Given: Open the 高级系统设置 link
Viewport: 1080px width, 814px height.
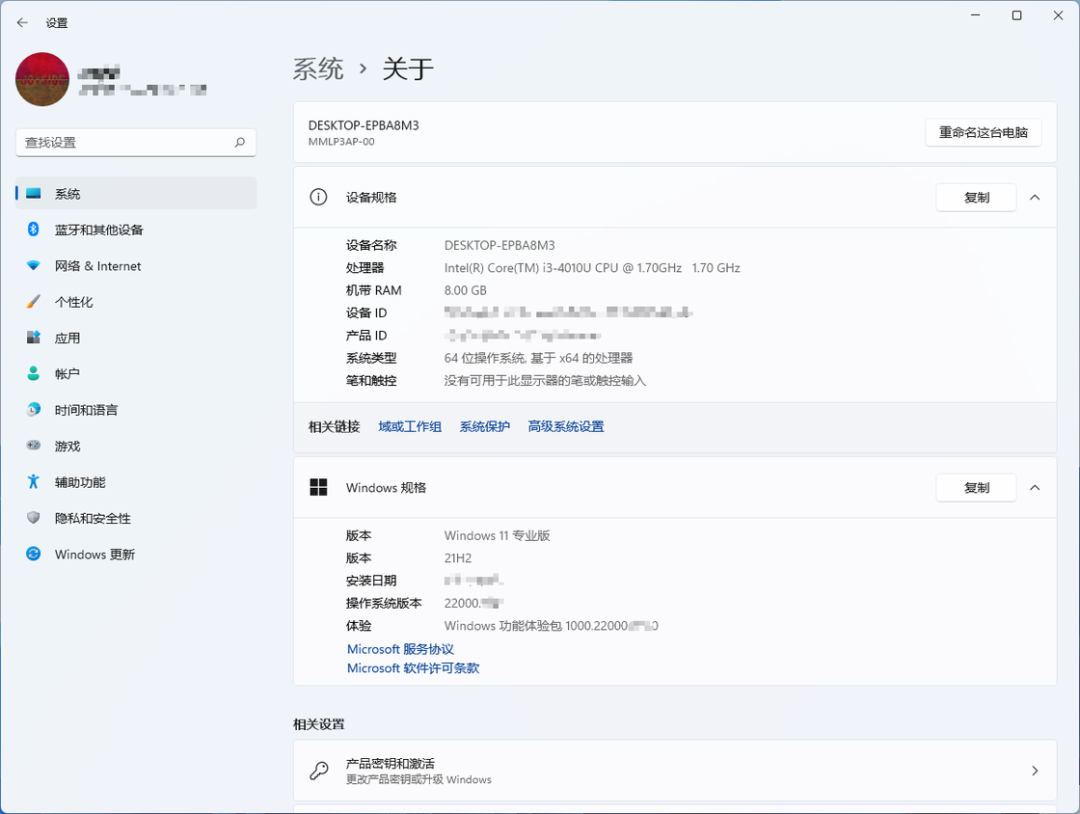Looking at the screenshot, I should pyautogui.click(x=566, y=426).
